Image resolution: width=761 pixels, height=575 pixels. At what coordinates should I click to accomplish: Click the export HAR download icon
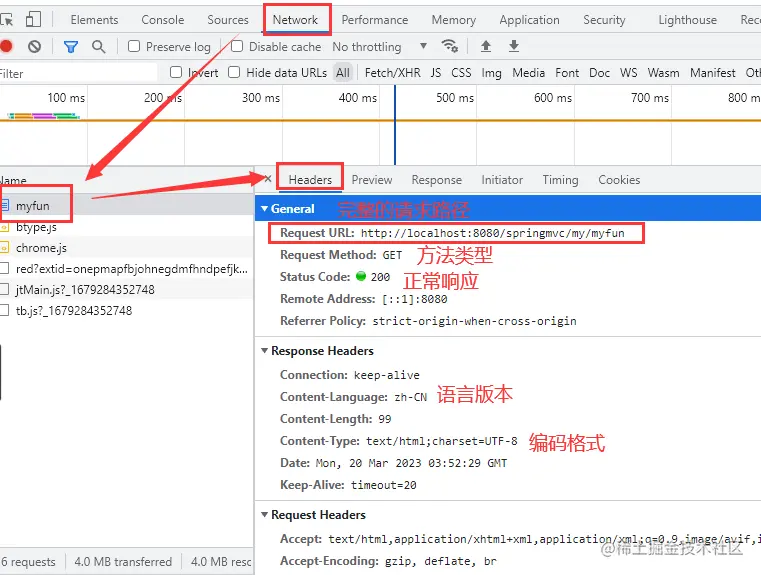coord(514,46)
